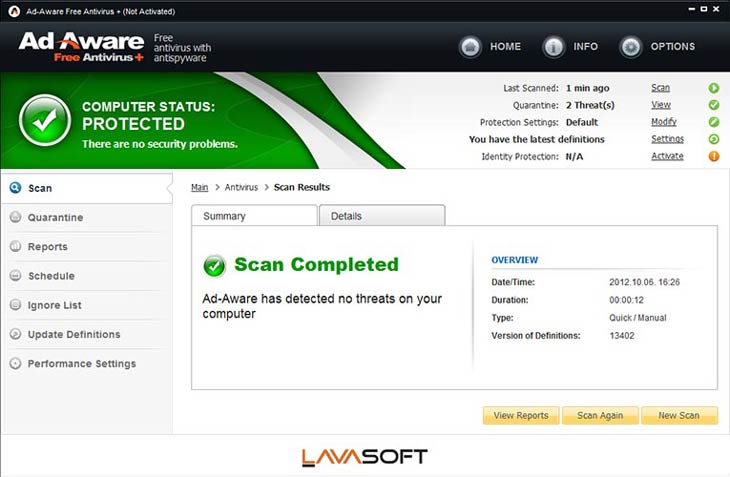Click the 'Default' protection settings value

[x=581, y=122]
